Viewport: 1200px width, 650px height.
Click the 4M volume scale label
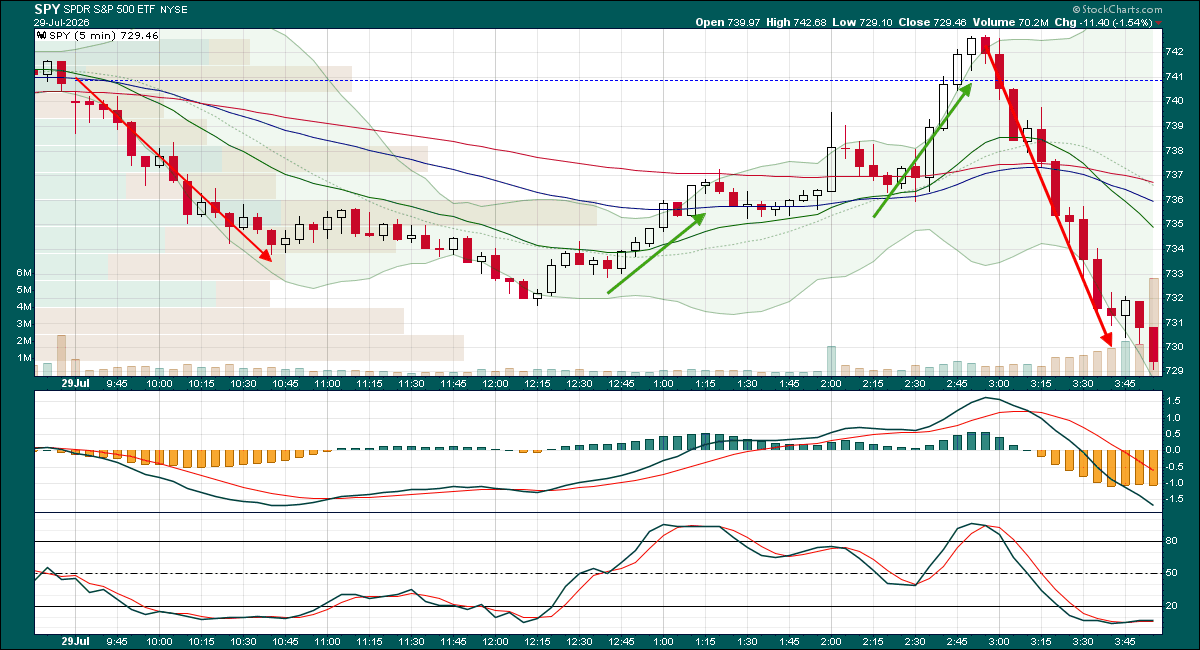pyautogui.click(x=24, y=307)
